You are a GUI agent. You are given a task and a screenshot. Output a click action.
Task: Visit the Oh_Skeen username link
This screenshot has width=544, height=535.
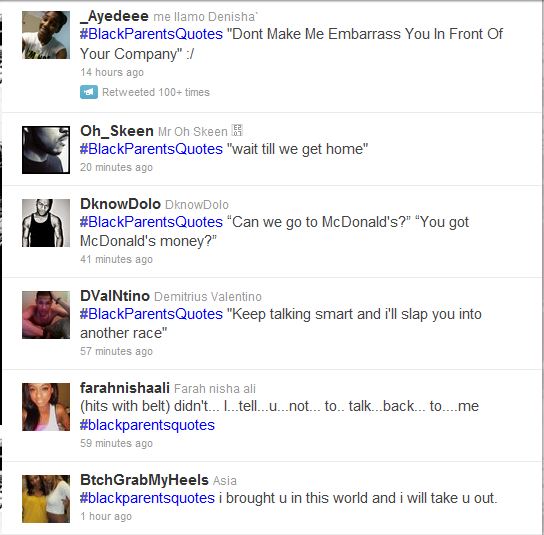(117, 131)
